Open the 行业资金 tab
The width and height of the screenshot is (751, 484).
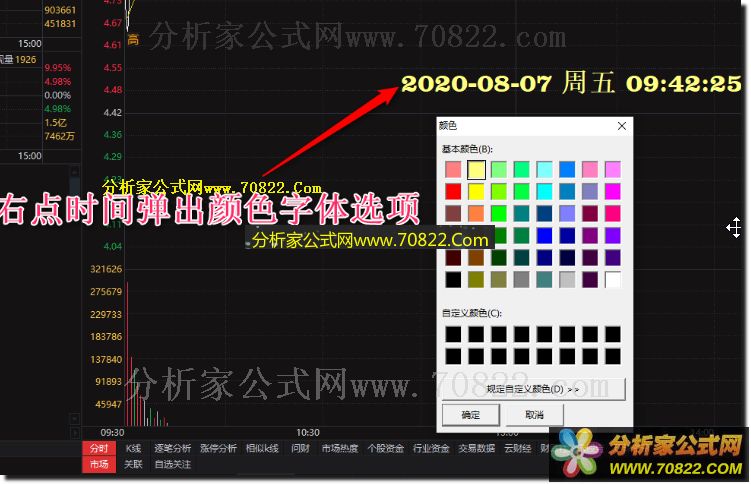431,449
